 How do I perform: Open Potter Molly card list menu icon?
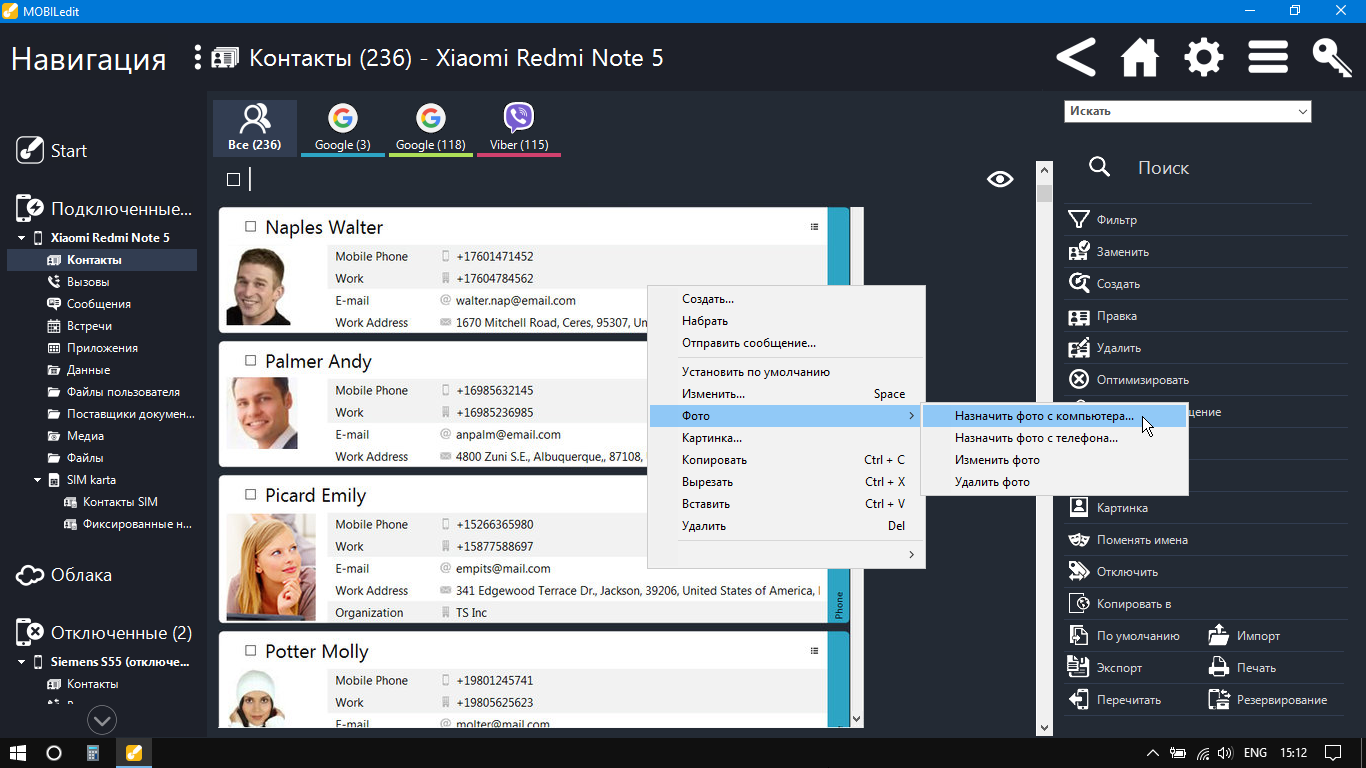(x=814, y=651)
